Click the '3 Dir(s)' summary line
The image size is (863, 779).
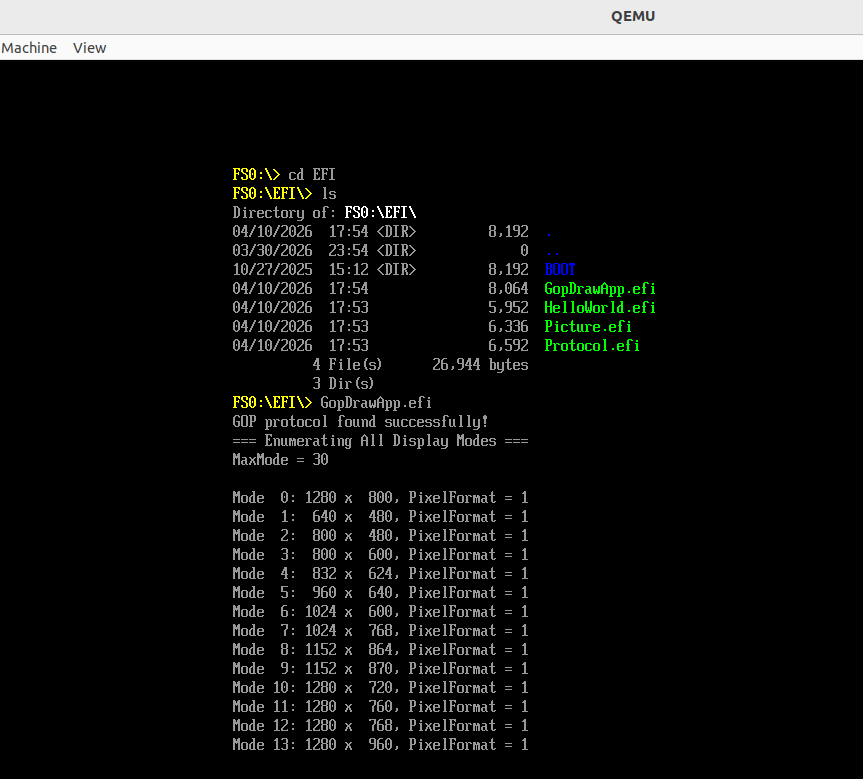tap(343, 383)
